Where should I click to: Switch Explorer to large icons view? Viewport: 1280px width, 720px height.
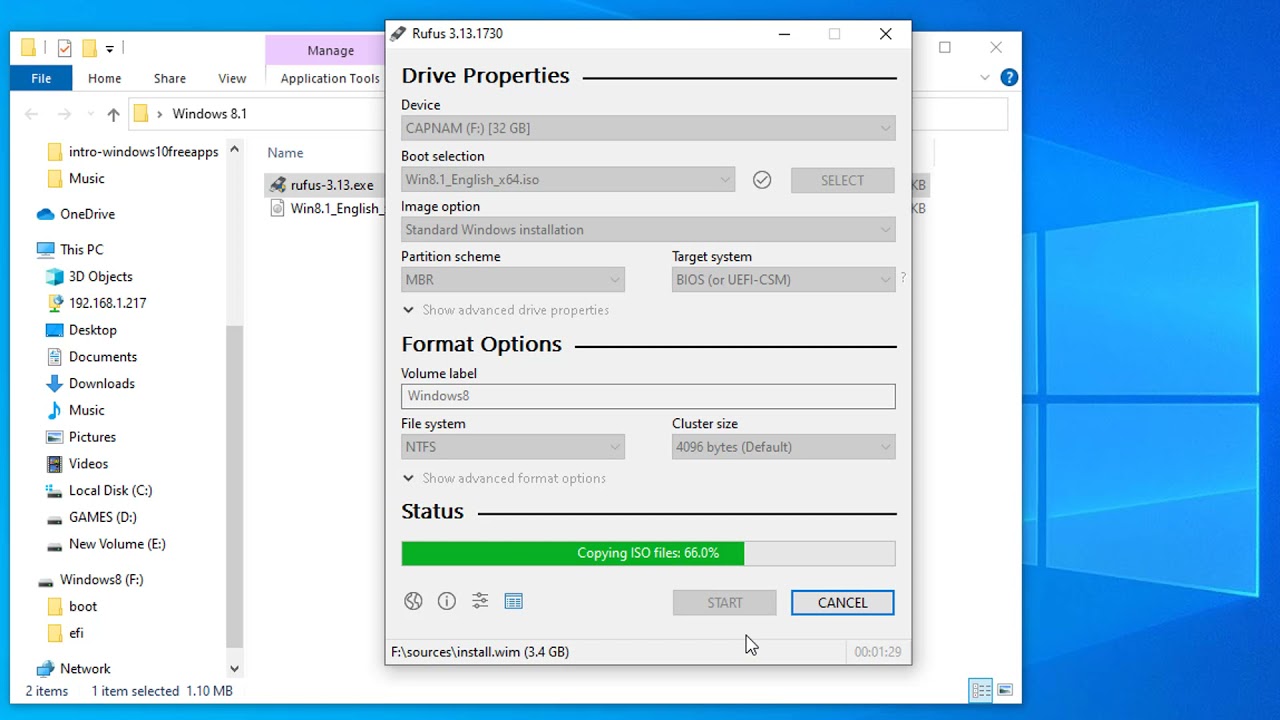coord(1005,690)
